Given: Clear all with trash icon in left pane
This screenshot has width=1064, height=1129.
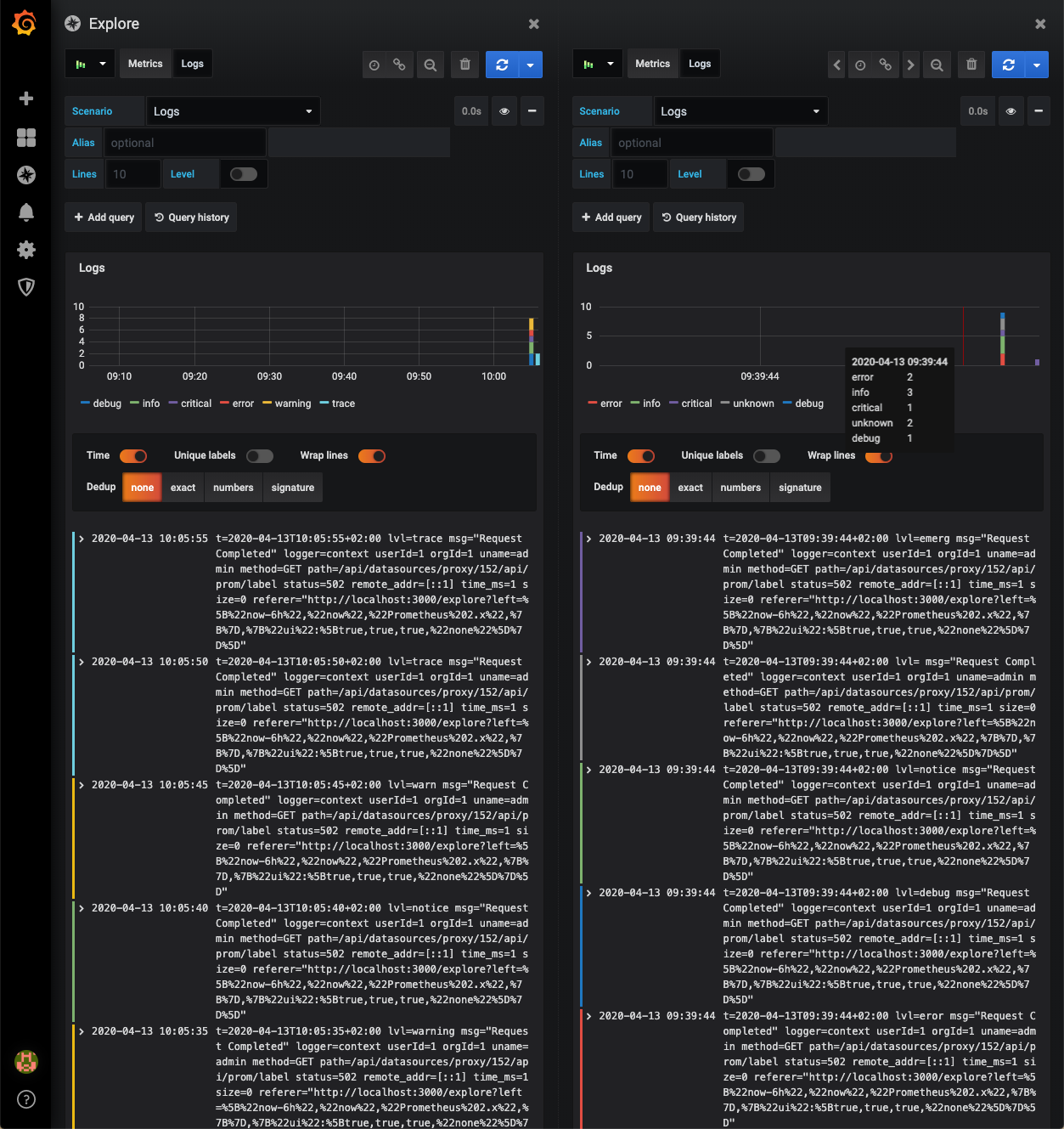Looking at the screenshot, I should pos(465,65).
